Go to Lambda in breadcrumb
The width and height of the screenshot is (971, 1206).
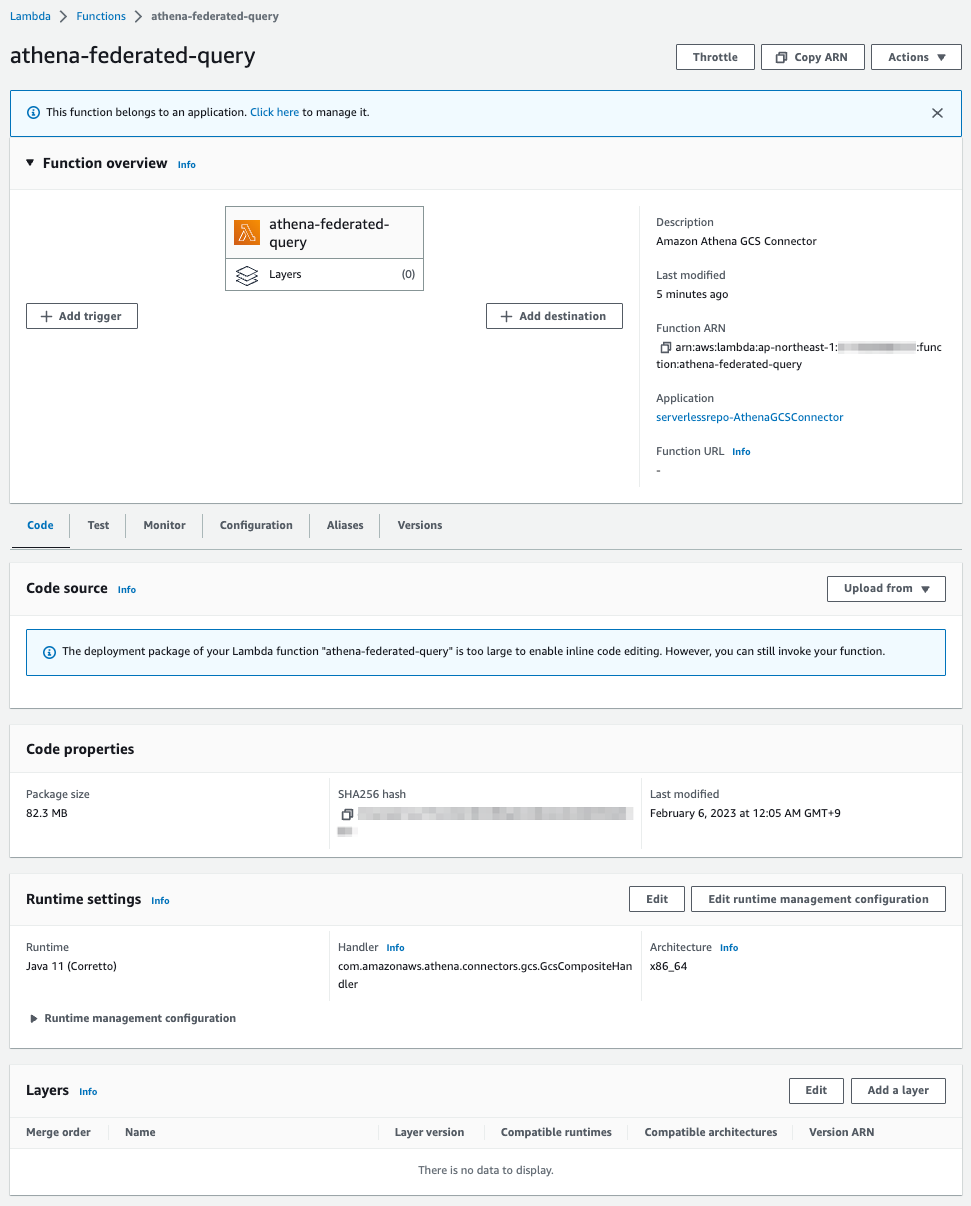30,16
